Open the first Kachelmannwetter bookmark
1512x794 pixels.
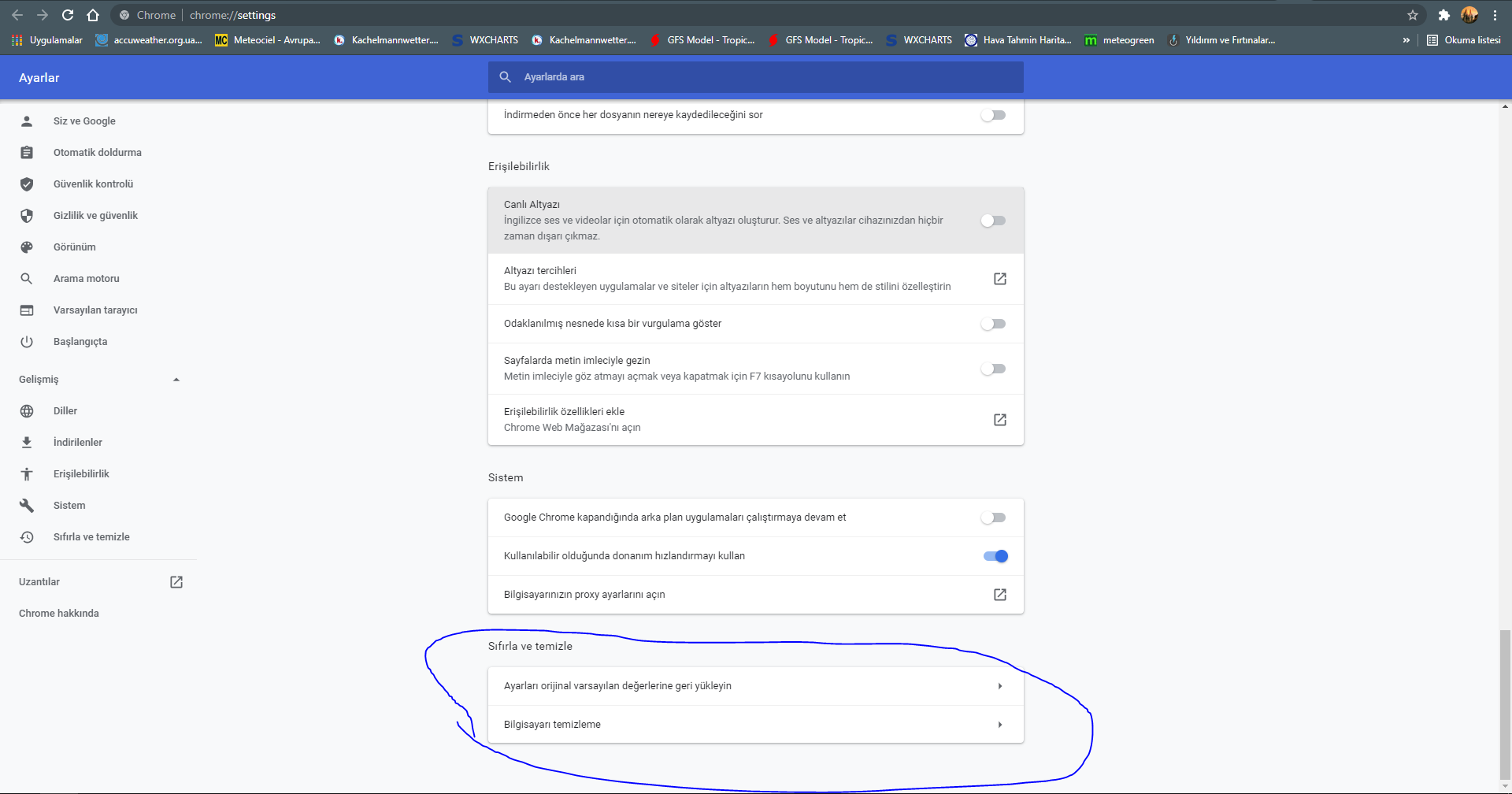[x=386, y=40]
